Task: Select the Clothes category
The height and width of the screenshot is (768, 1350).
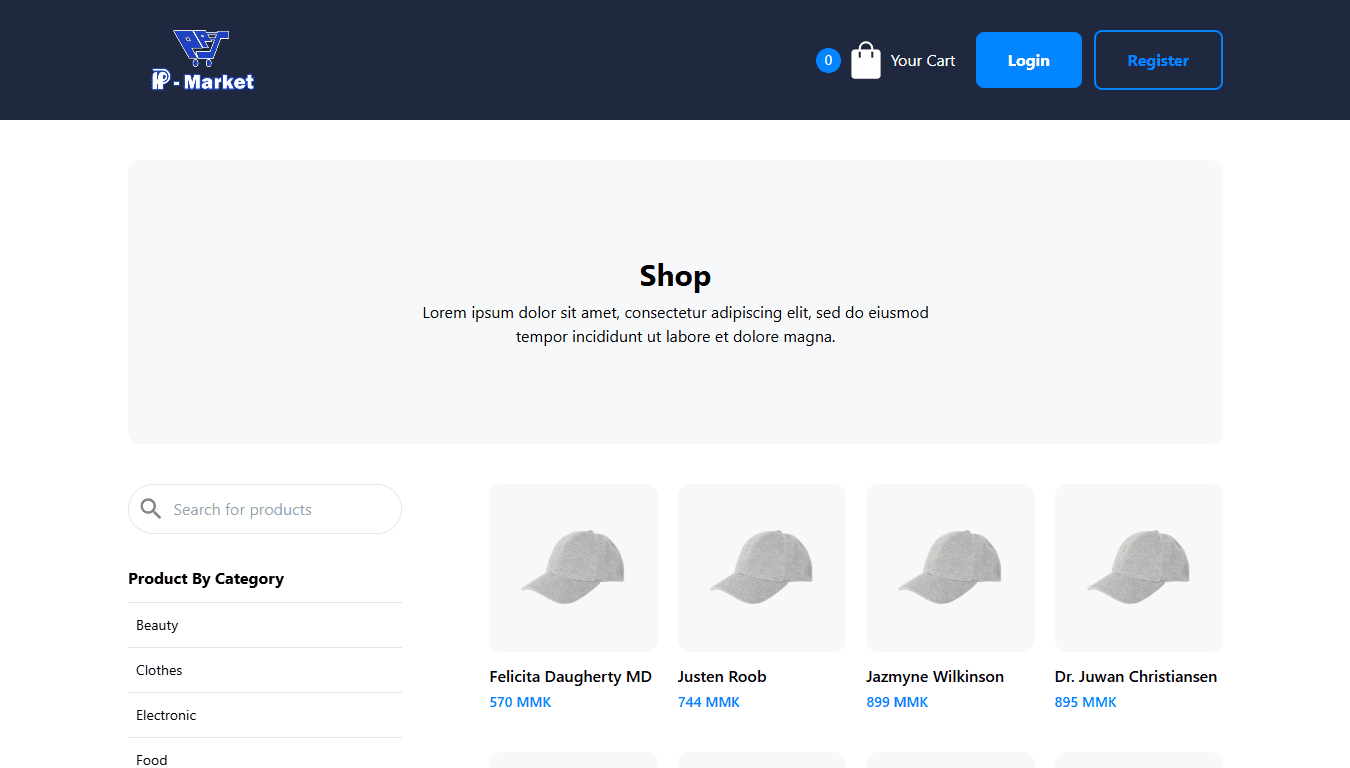Action: click(159, 670)
